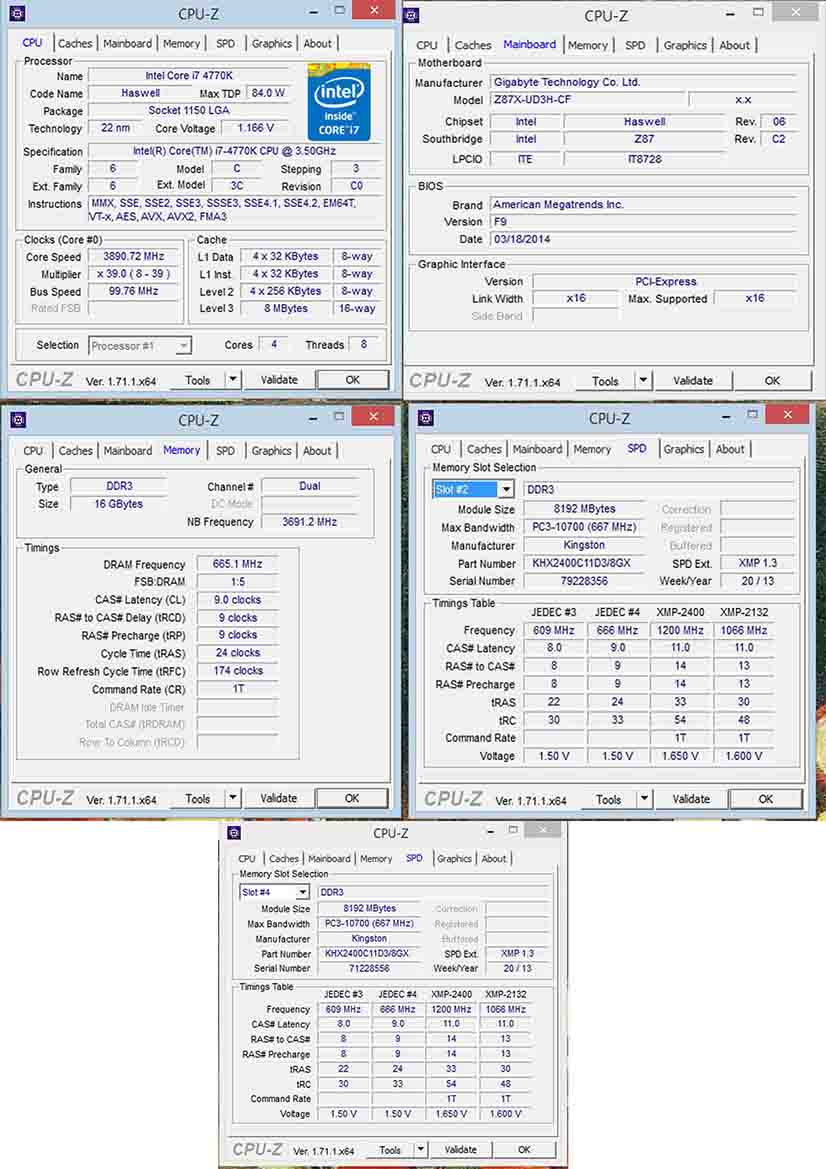Screen dimensions: 826x1169
Task: Click the NB Frequency value 3691.2 MHz
Action: click(x=309, y=522)
